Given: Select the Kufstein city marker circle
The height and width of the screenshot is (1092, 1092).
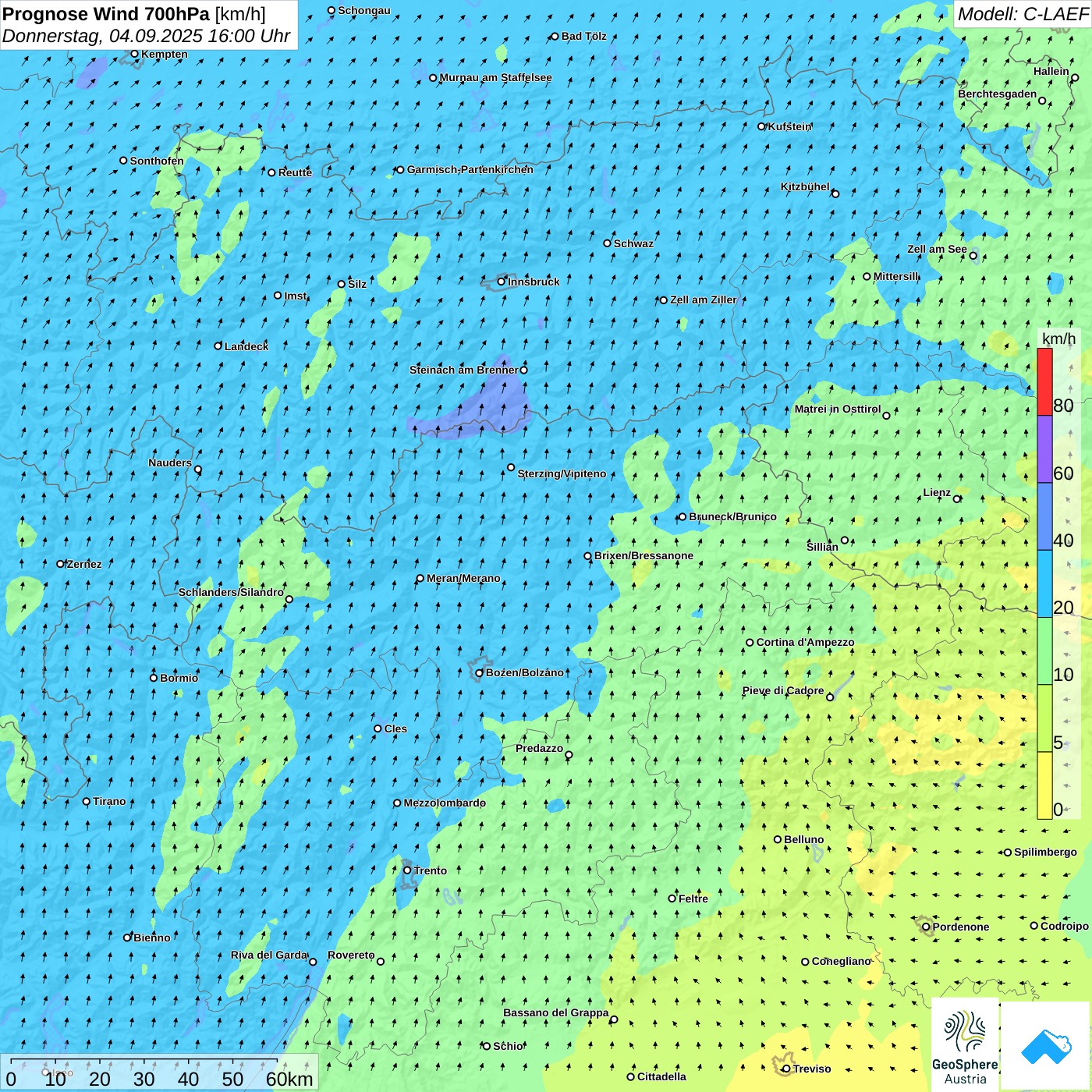Looking at the screenshot, I should [762, 126].
